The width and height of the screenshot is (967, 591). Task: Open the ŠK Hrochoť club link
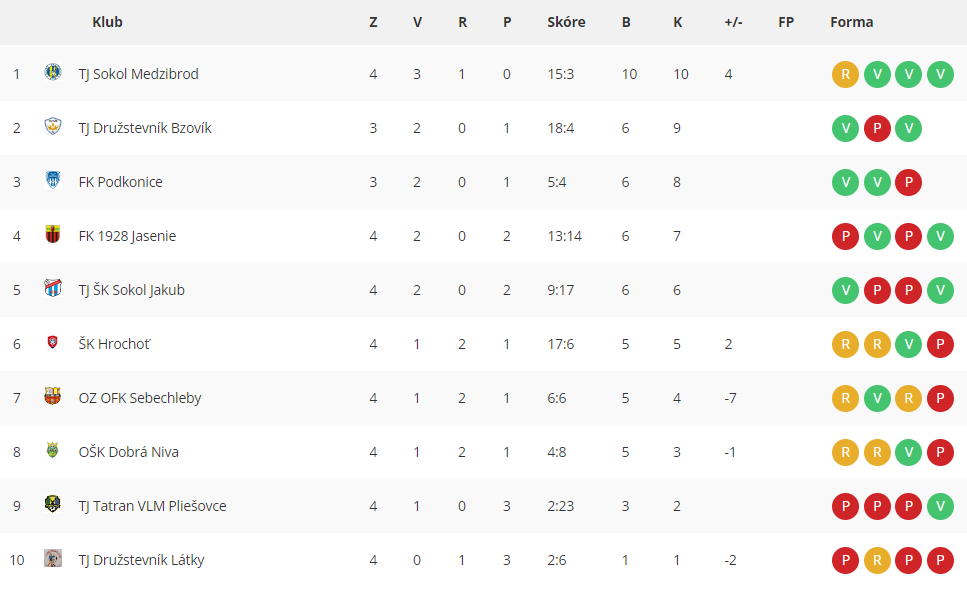pos(114,344)
